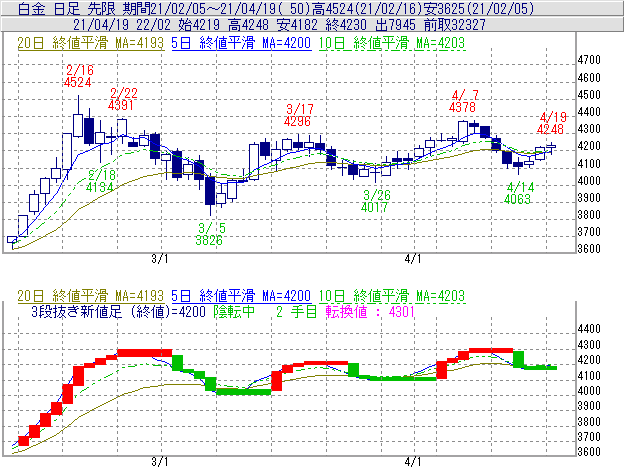
Task: Select the 3/17 4296 high label
Action: tap(299, 115)
